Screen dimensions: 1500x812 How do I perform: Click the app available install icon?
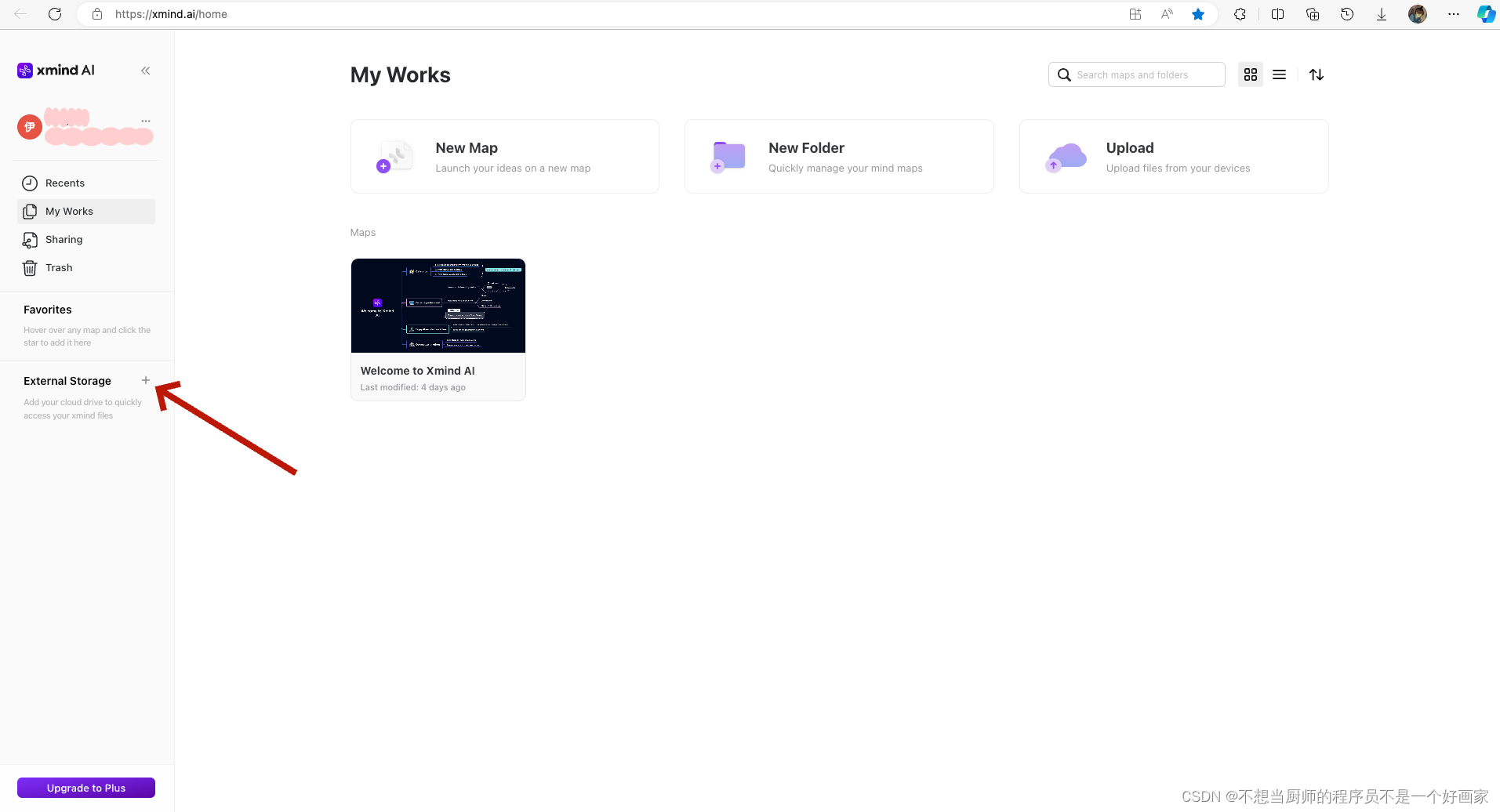(x=1135, y=14)
